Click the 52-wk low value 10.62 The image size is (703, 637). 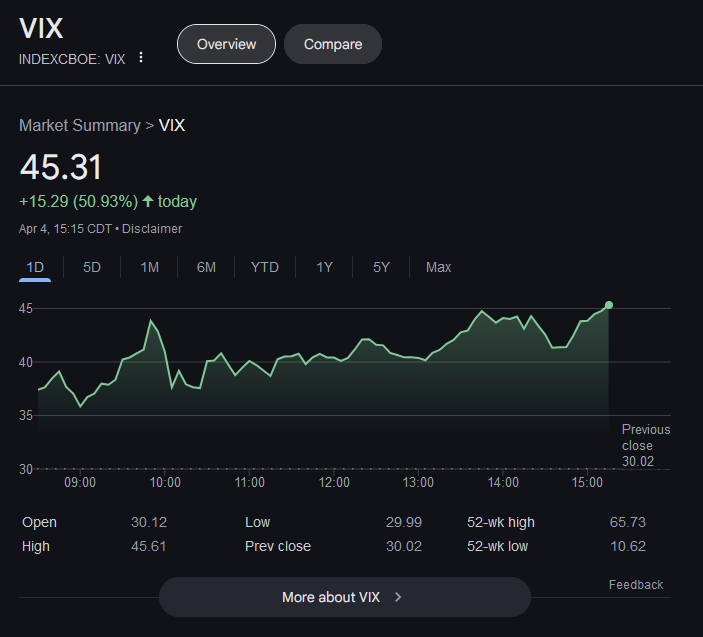(628, 546)
